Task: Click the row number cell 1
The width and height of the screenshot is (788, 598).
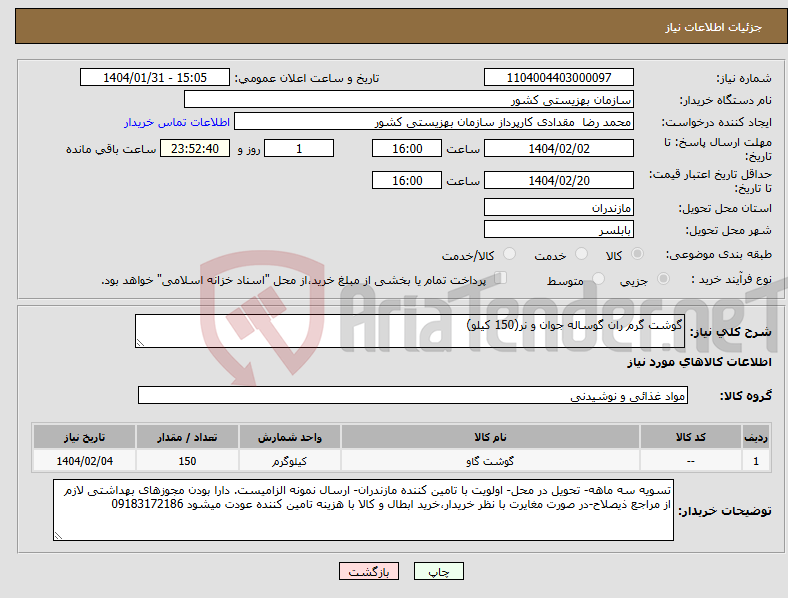Action: [x=756, y=460]
